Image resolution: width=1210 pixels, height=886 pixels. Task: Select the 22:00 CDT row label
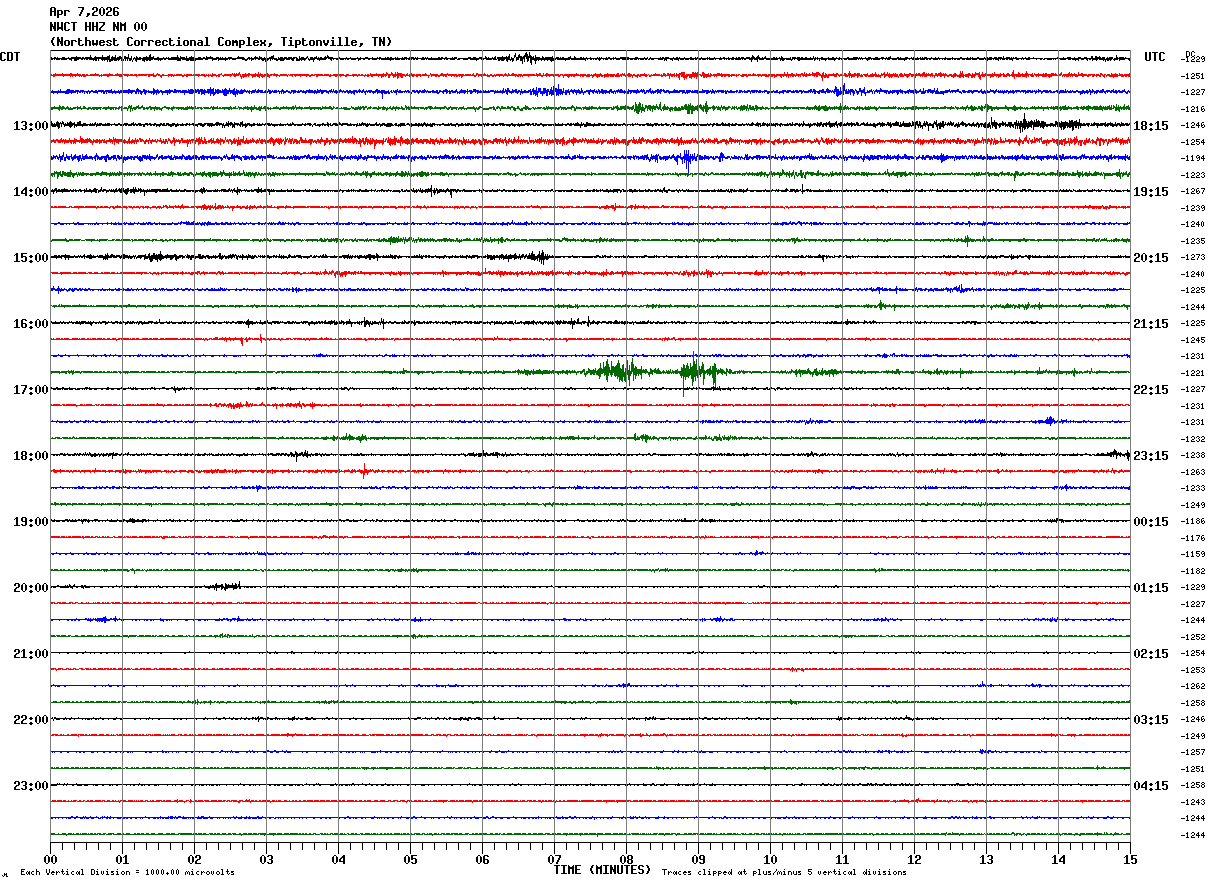(x=31, y=720)
